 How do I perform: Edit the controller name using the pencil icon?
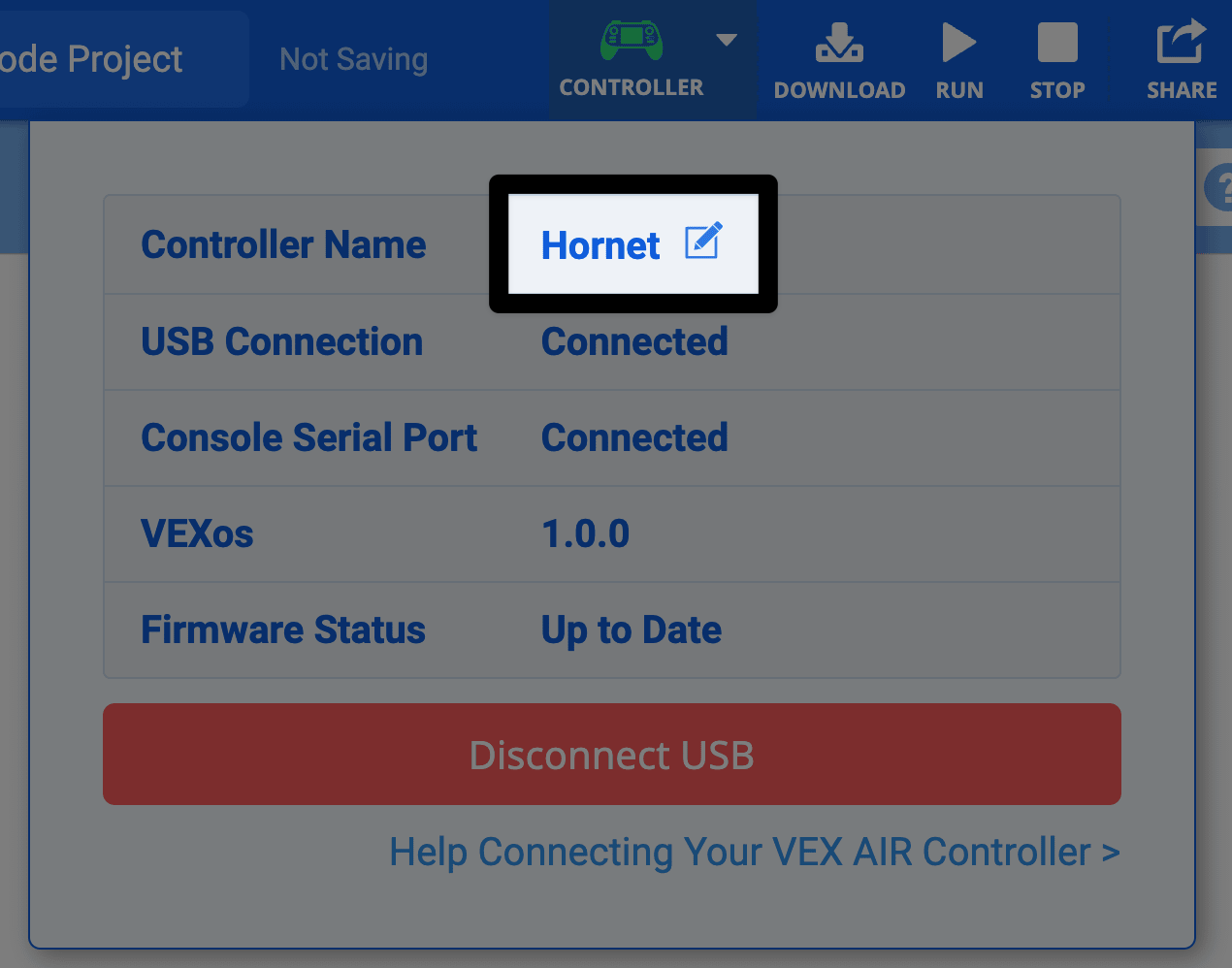(702, 241)
